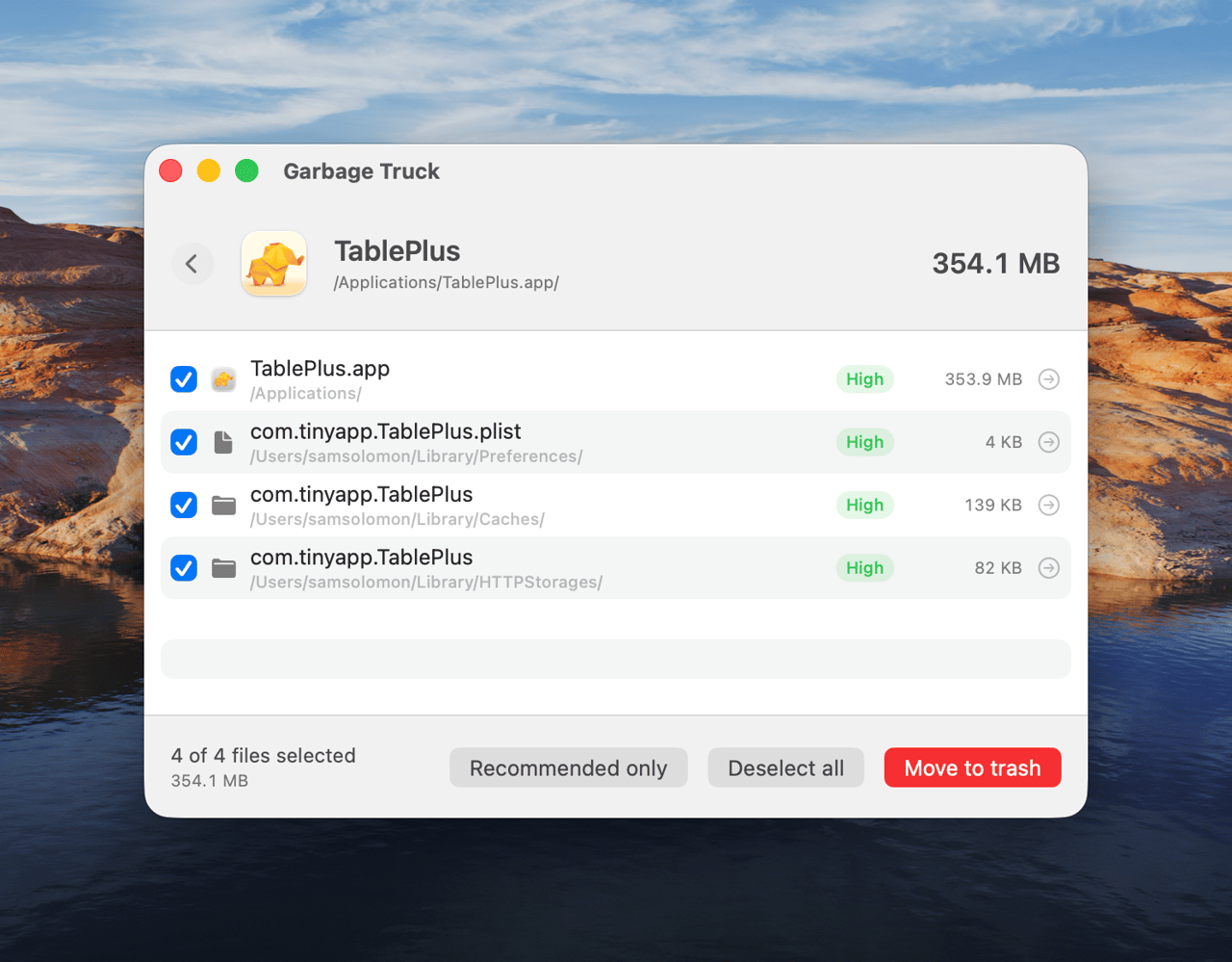Click the '4 of 4 files selected' status text

click(x=264, y=756)
